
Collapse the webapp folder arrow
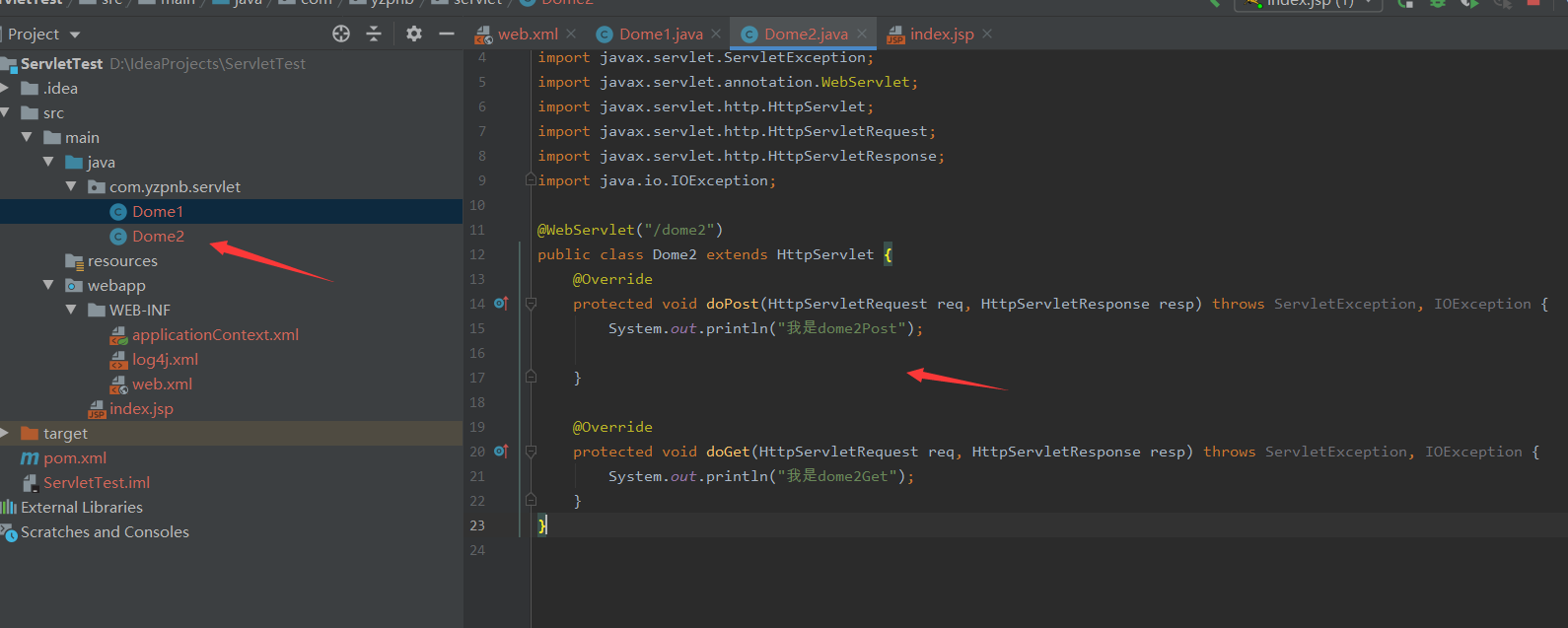48,285
